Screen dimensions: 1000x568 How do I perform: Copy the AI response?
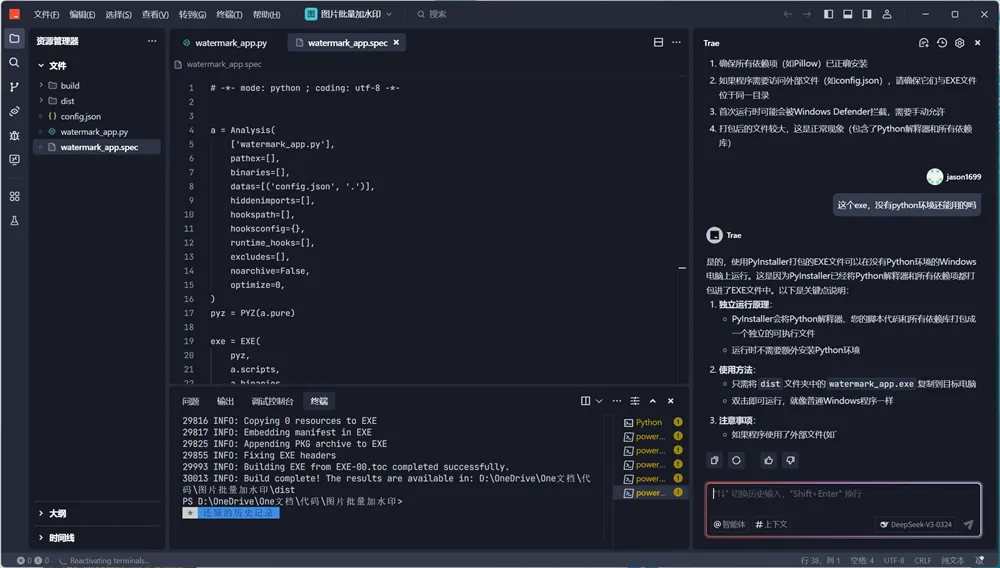pos(714,460)
